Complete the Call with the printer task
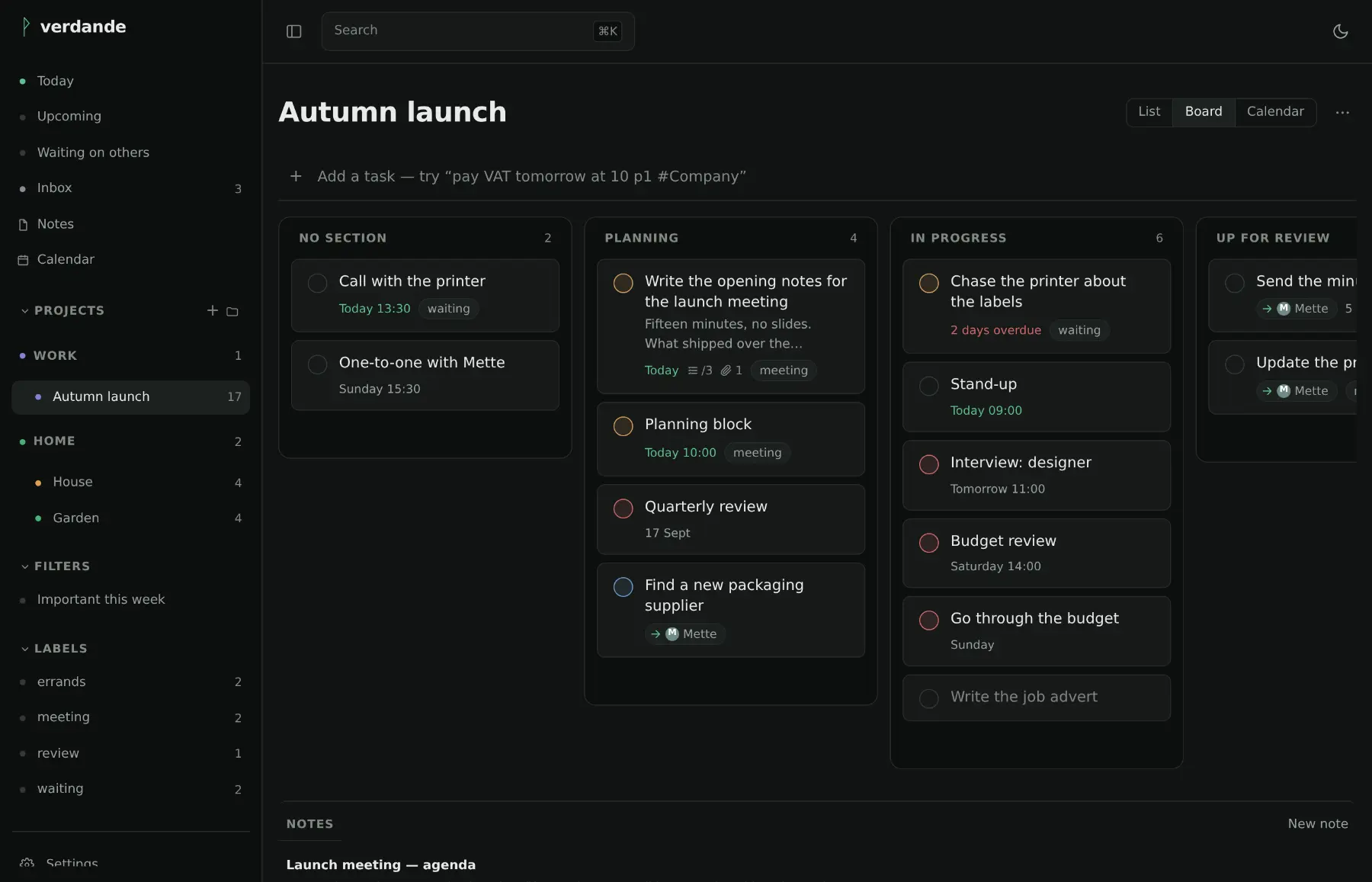 click(x=317, y=283)
